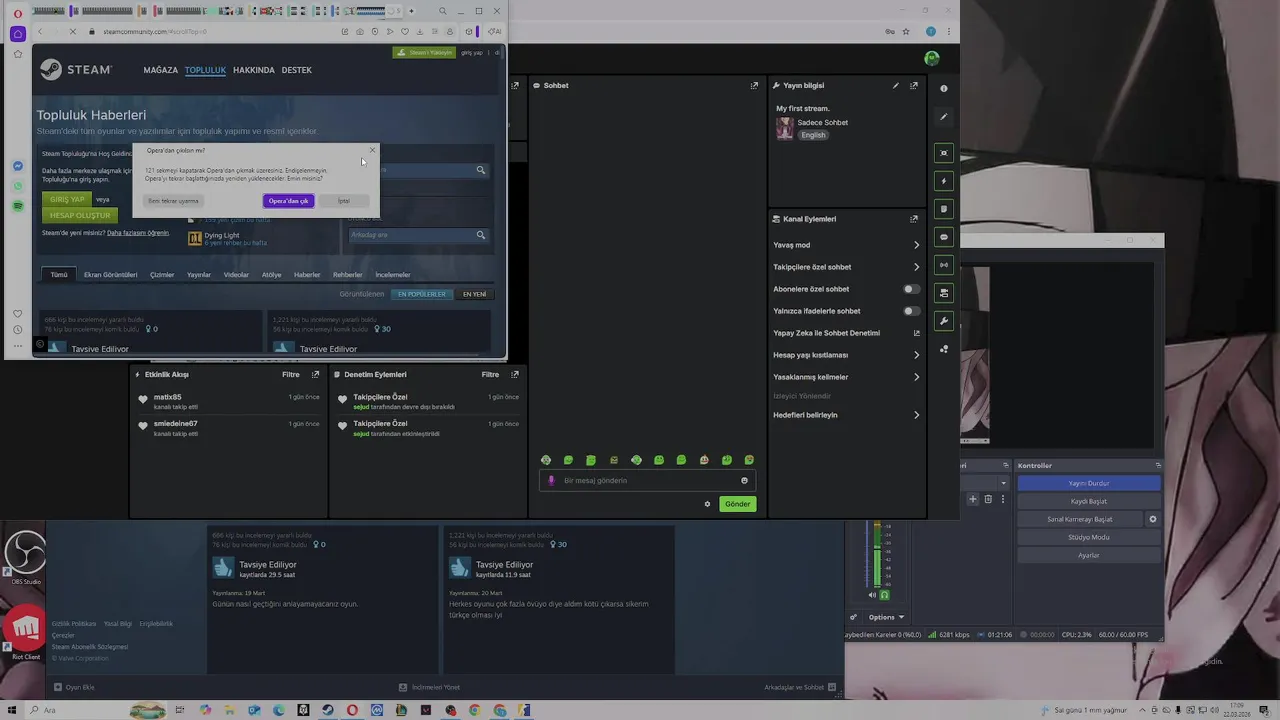Screen dimensions: 1280x720
Task: Expand Hesap yaşı kısıtlaması option
Action: pyautogui.click(x=846, y=355)
